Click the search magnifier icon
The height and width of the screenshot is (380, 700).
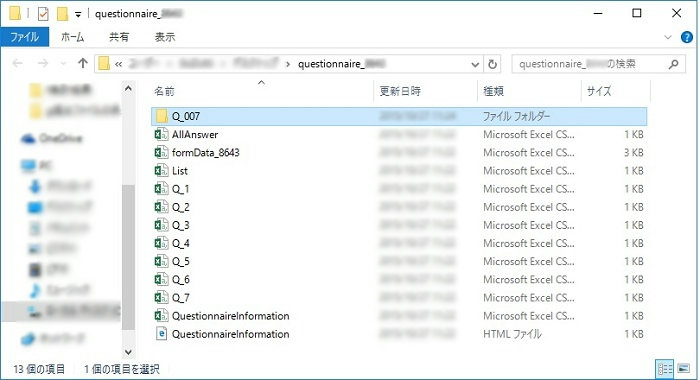tap(674, 64)
